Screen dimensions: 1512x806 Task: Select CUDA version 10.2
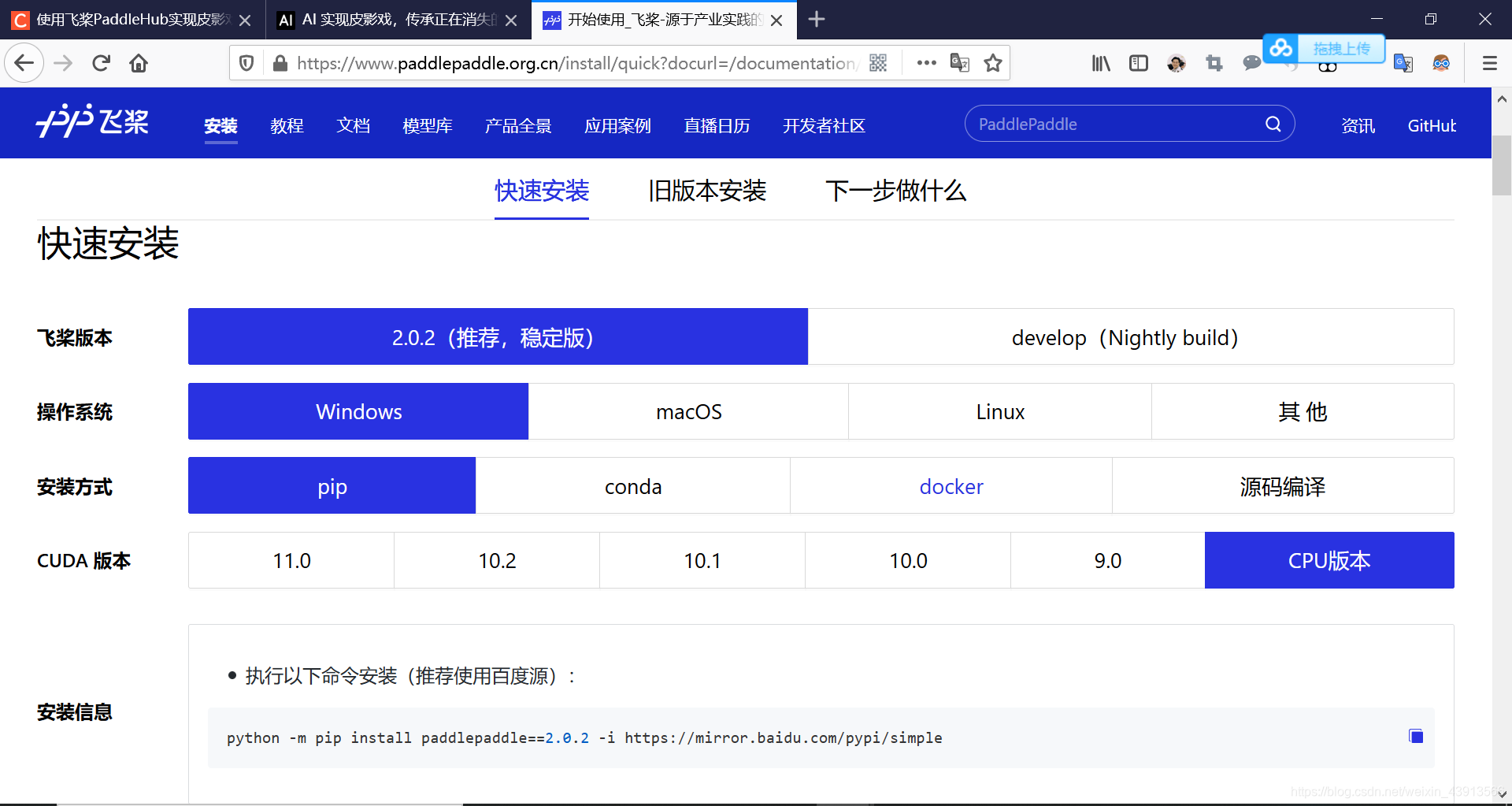click(497, 560)
